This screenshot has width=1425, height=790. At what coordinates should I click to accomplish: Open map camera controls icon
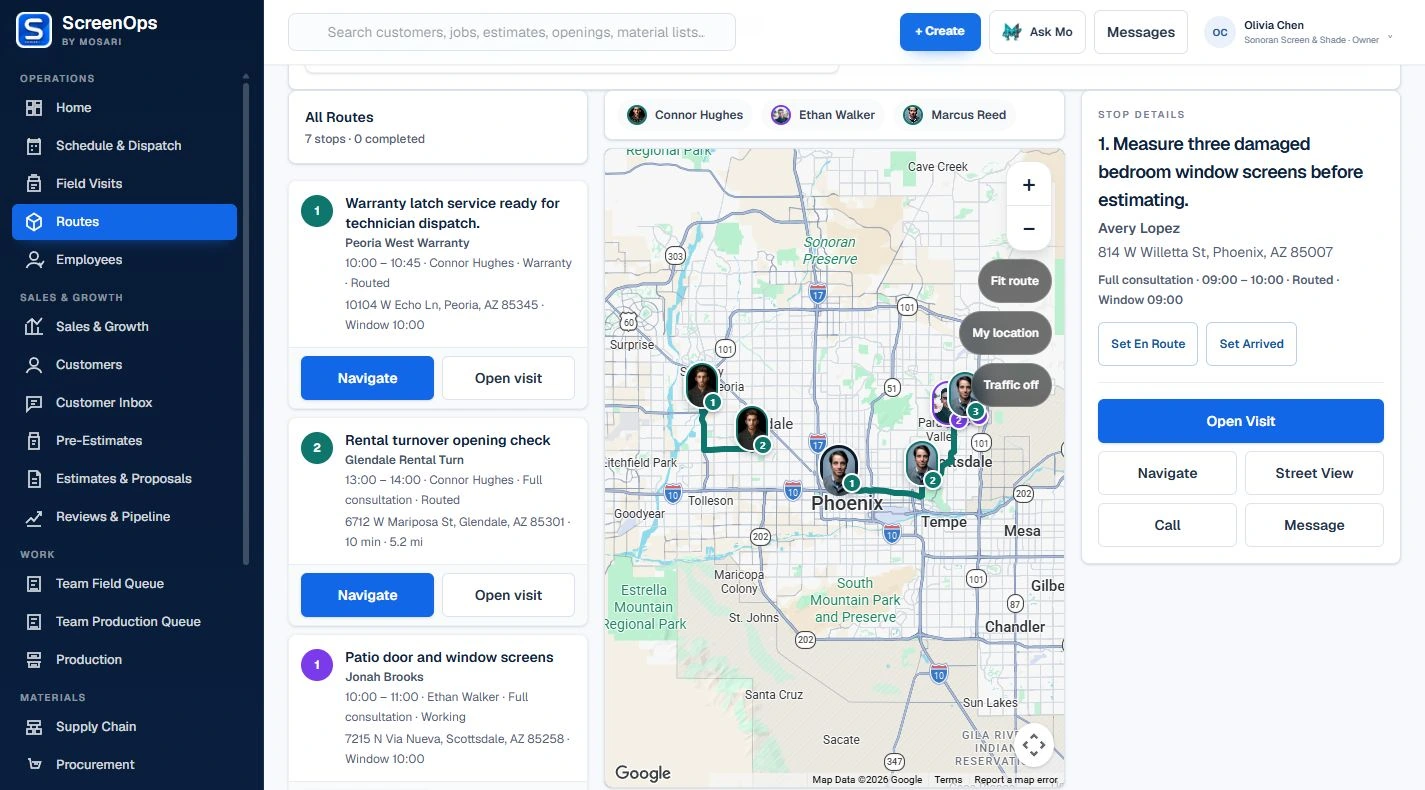(1034, 744)
